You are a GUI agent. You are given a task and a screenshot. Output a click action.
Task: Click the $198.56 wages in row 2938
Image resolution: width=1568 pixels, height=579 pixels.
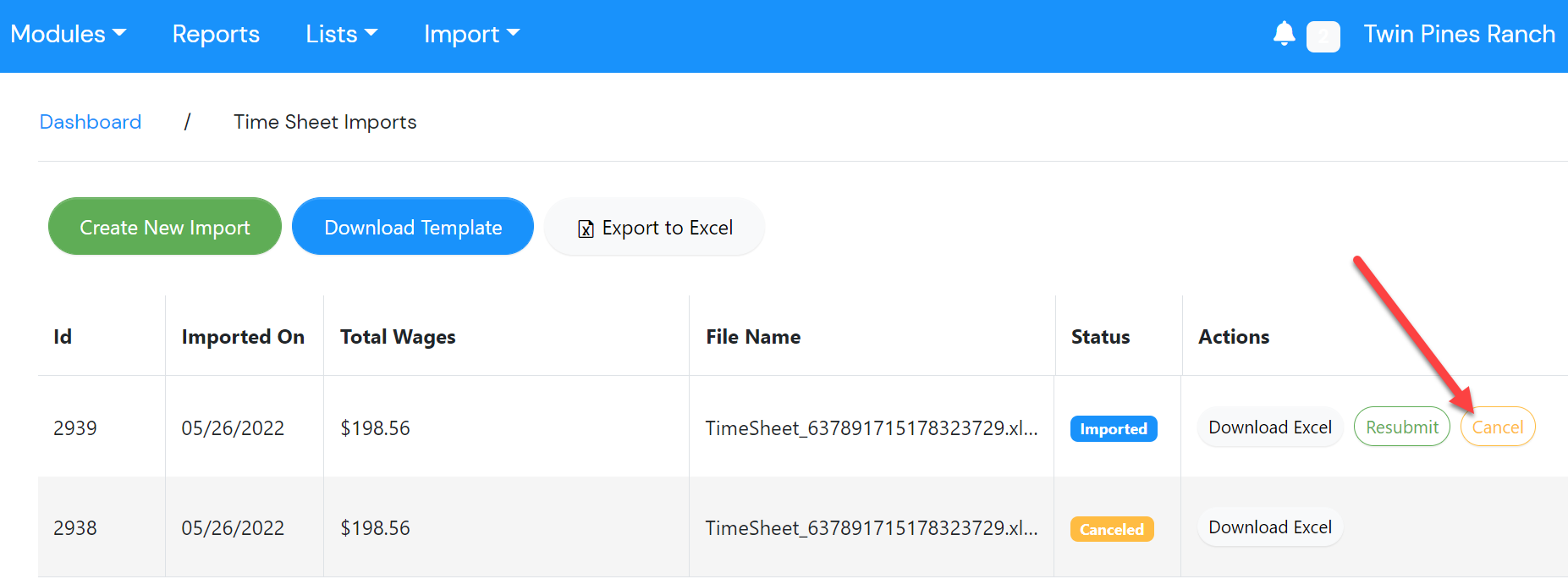(375, 528)
